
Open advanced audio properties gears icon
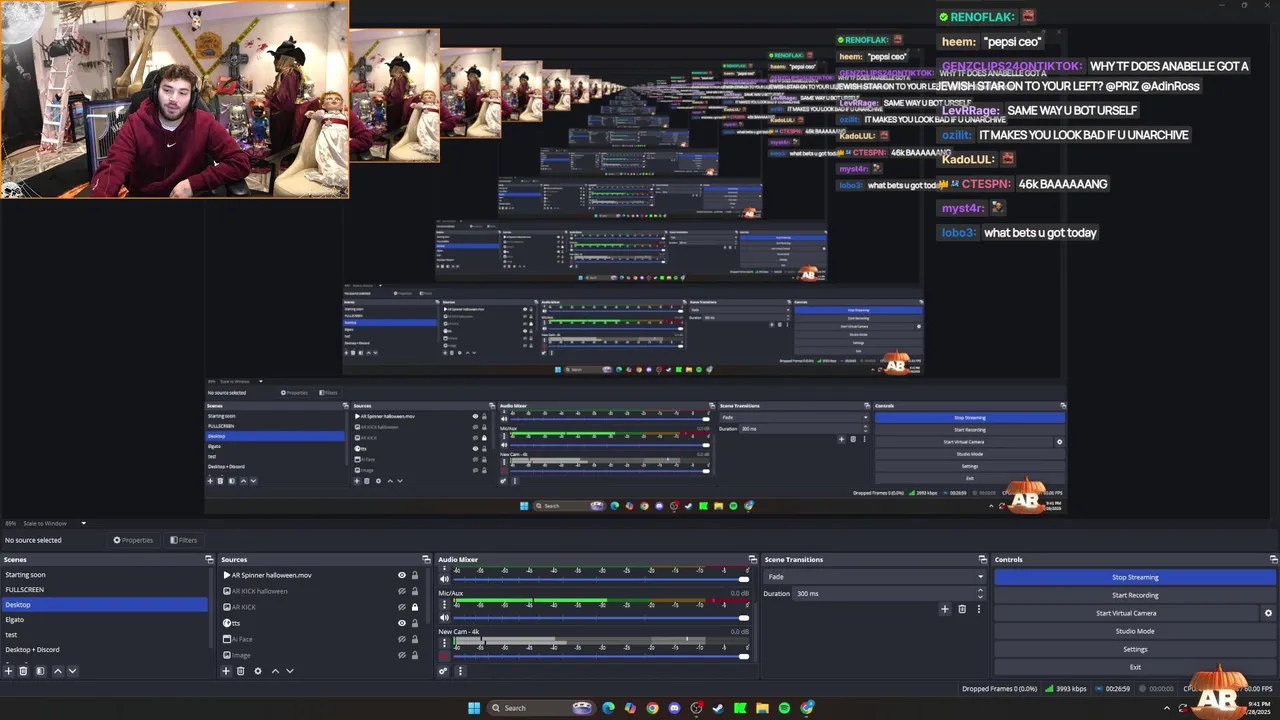[x=443, y=671]
